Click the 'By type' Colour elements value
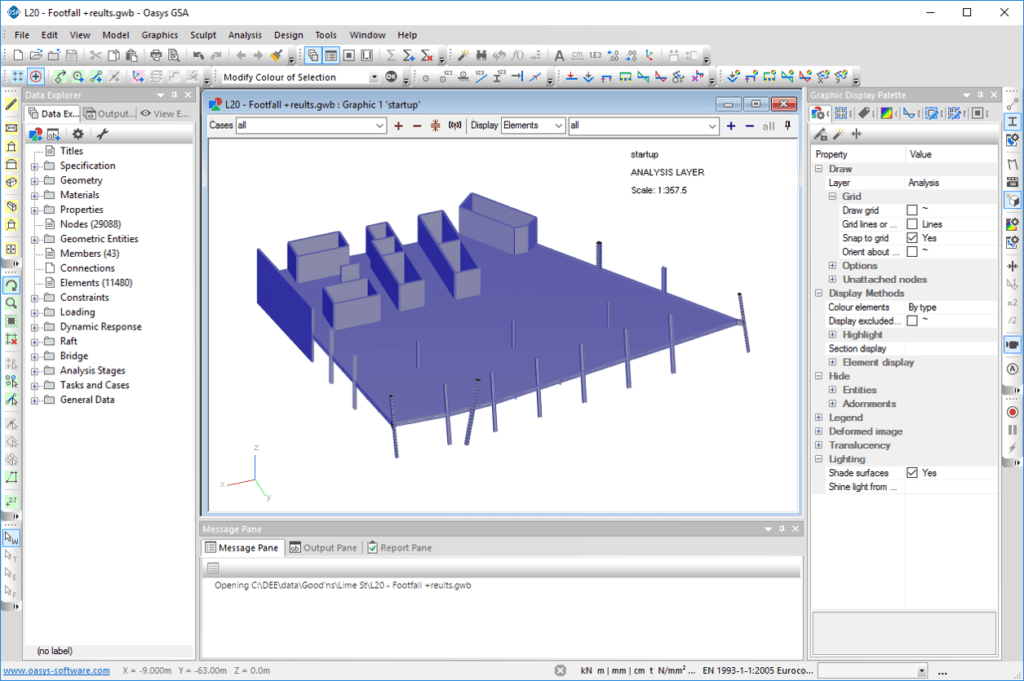 (922, 307)
